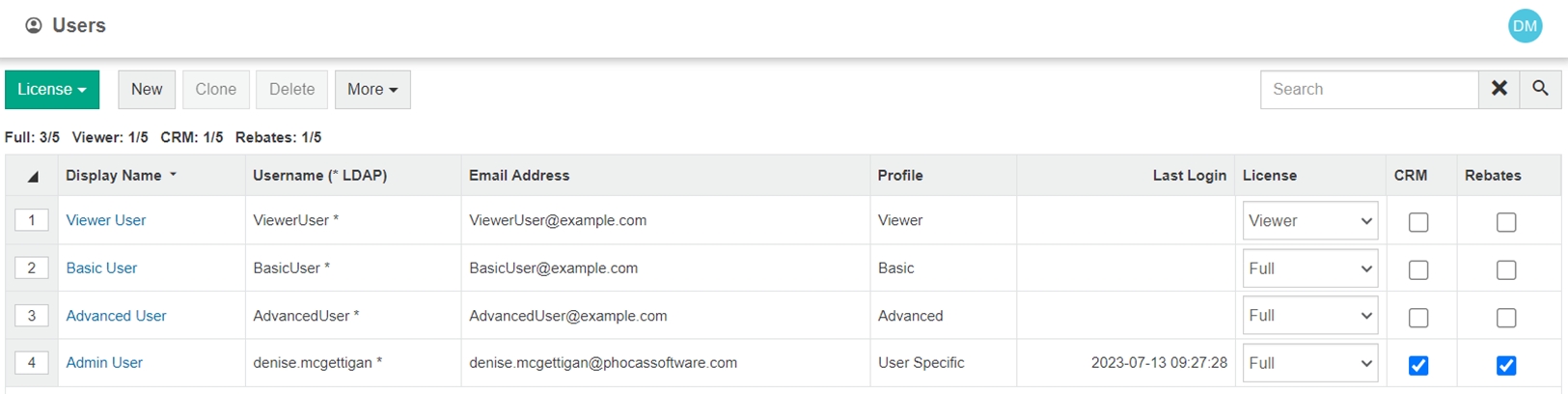
Task: Uncheck Rebates for Admin User
Action: pyautogui.click(x=1505, y=365)
